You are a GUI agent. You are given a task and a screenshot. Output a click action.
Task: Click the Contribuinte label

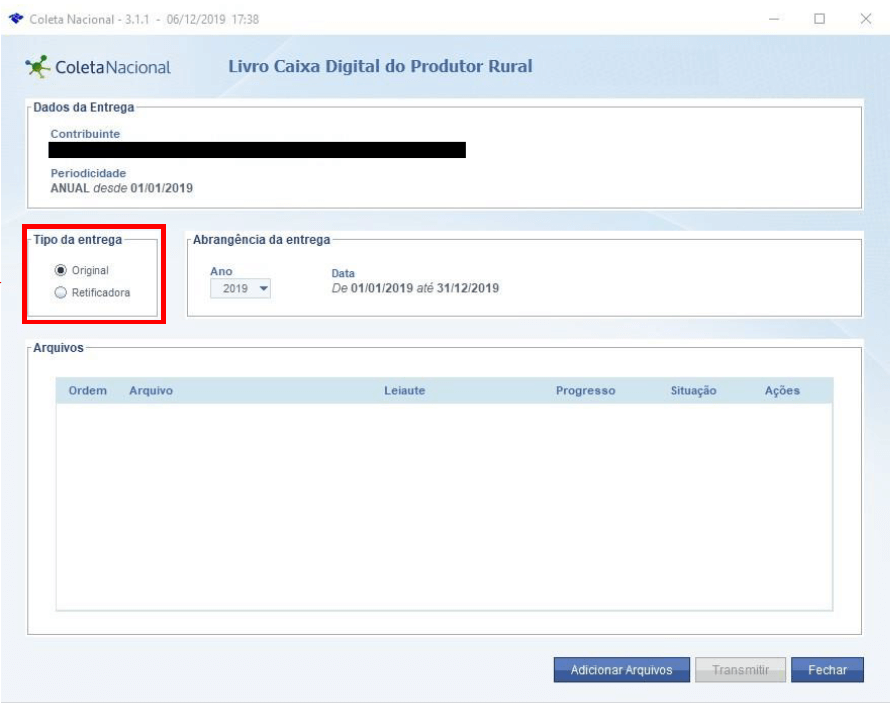pyautogui.click(x=85, y=134)
